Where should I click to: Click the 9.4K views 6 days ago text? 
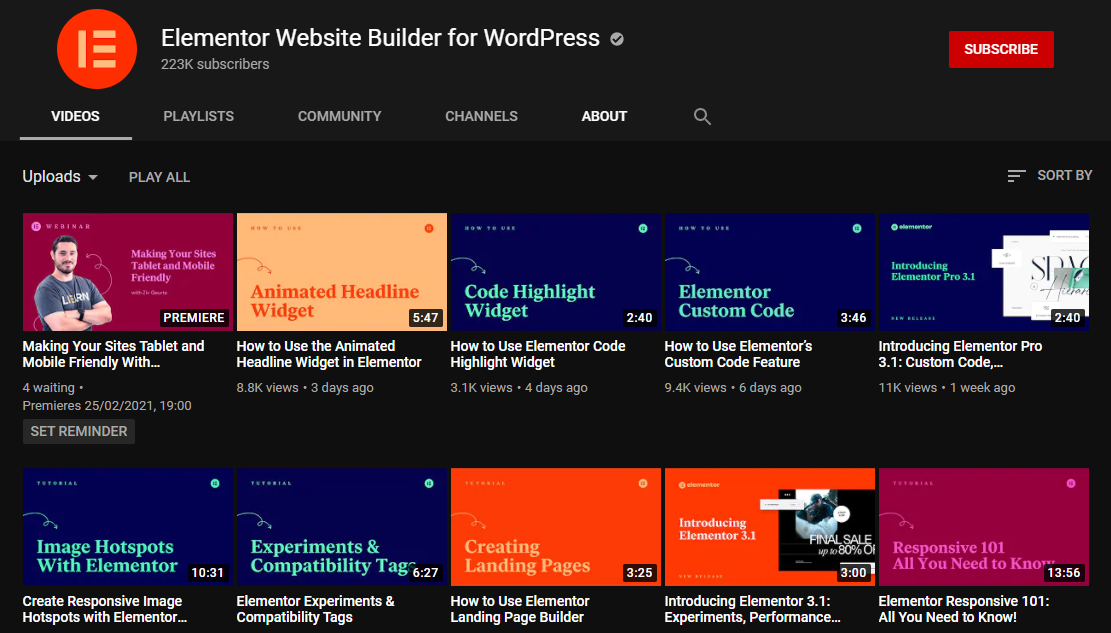tap(733, 388)
